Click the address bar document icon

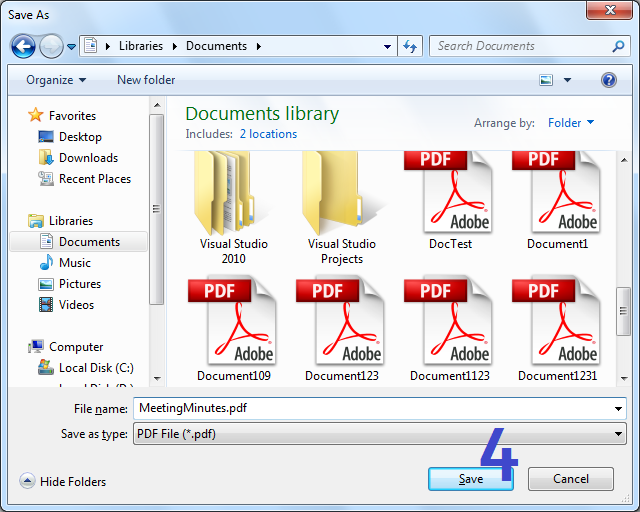click(x=91, y=46)
